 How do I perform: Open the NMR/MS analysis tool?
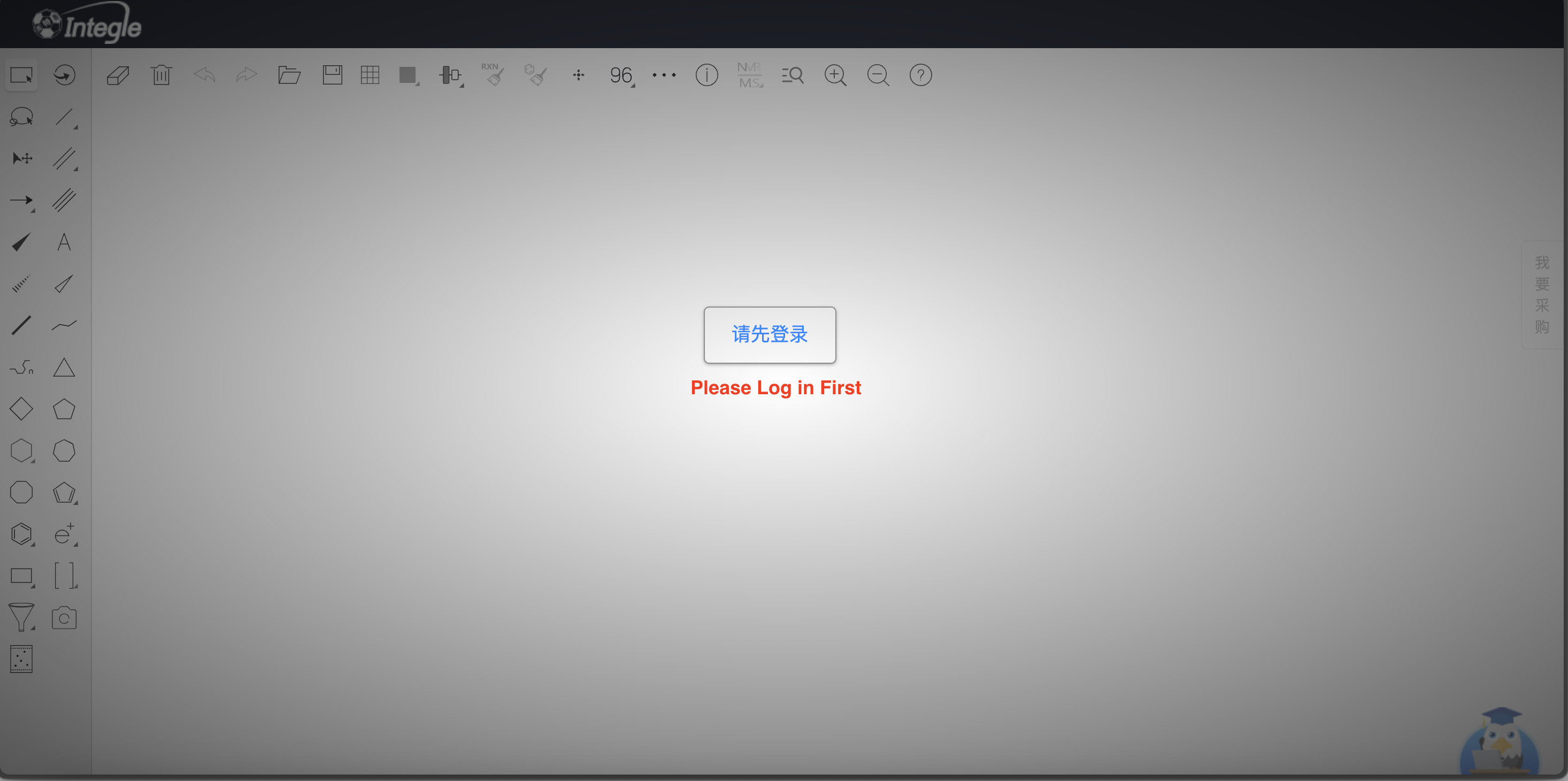[x=749, y=75]
